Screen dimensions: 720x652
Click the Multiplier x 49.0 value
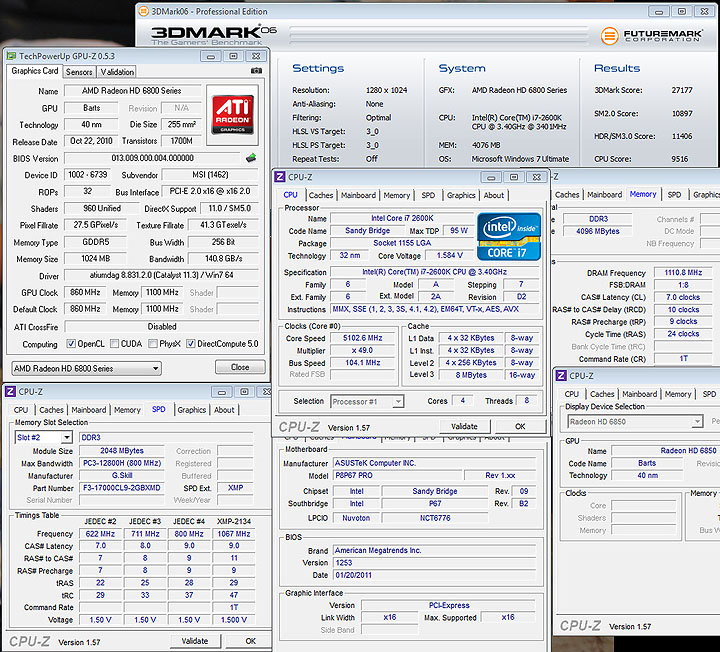[363, 350]
